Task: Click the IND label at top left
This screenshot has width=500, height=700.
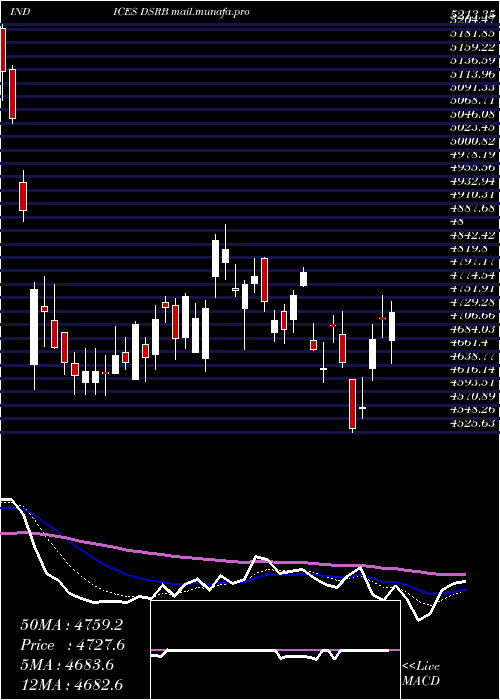Action: 20,12
